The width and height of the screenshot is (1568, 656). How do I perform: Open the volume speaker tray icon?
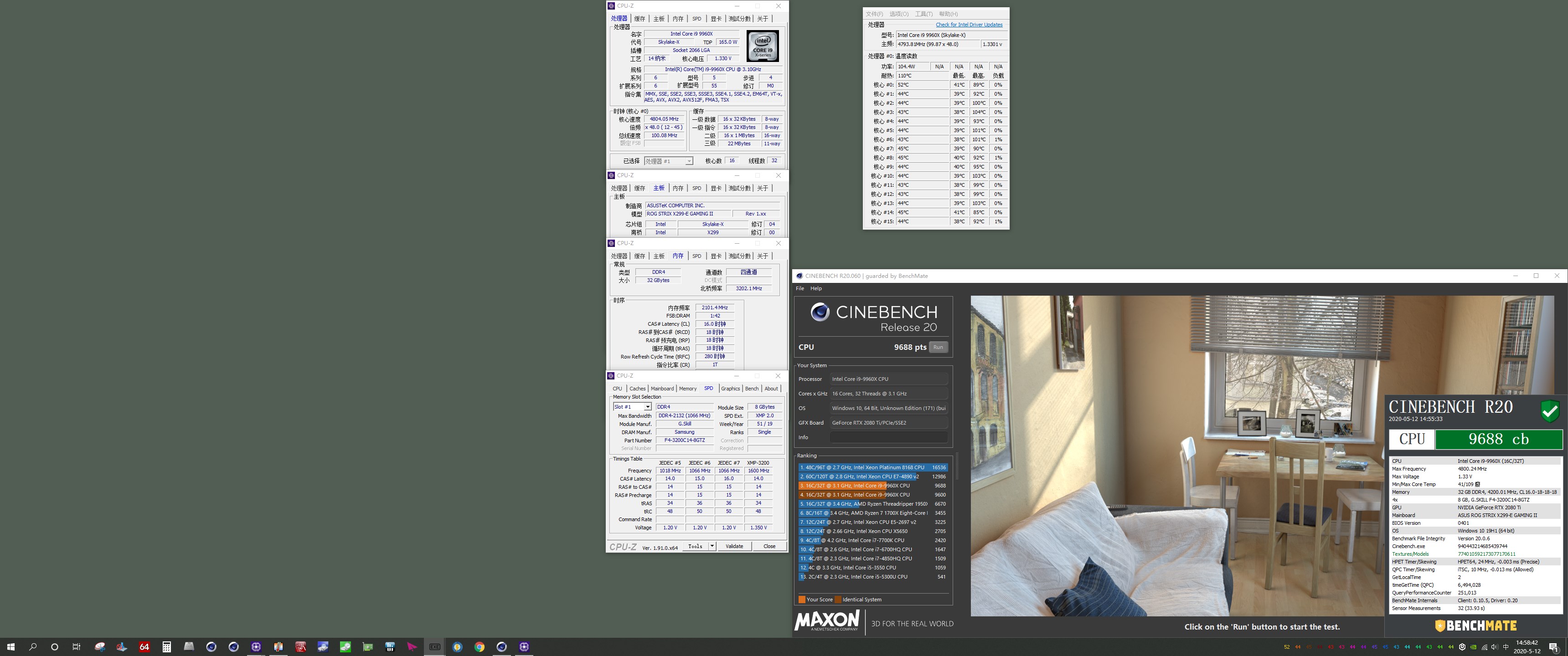(x=1495, y=647)
